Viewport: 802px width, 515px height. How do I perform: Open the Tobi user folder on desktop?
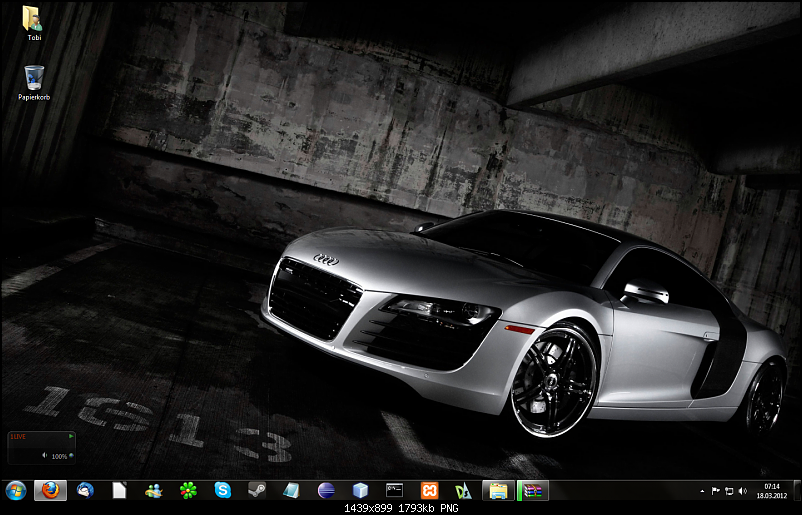tap(34, 24)
